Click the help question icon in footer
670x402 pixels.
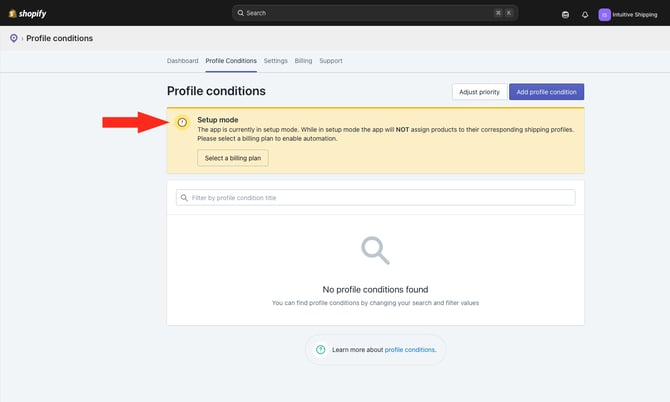point(320,349)
